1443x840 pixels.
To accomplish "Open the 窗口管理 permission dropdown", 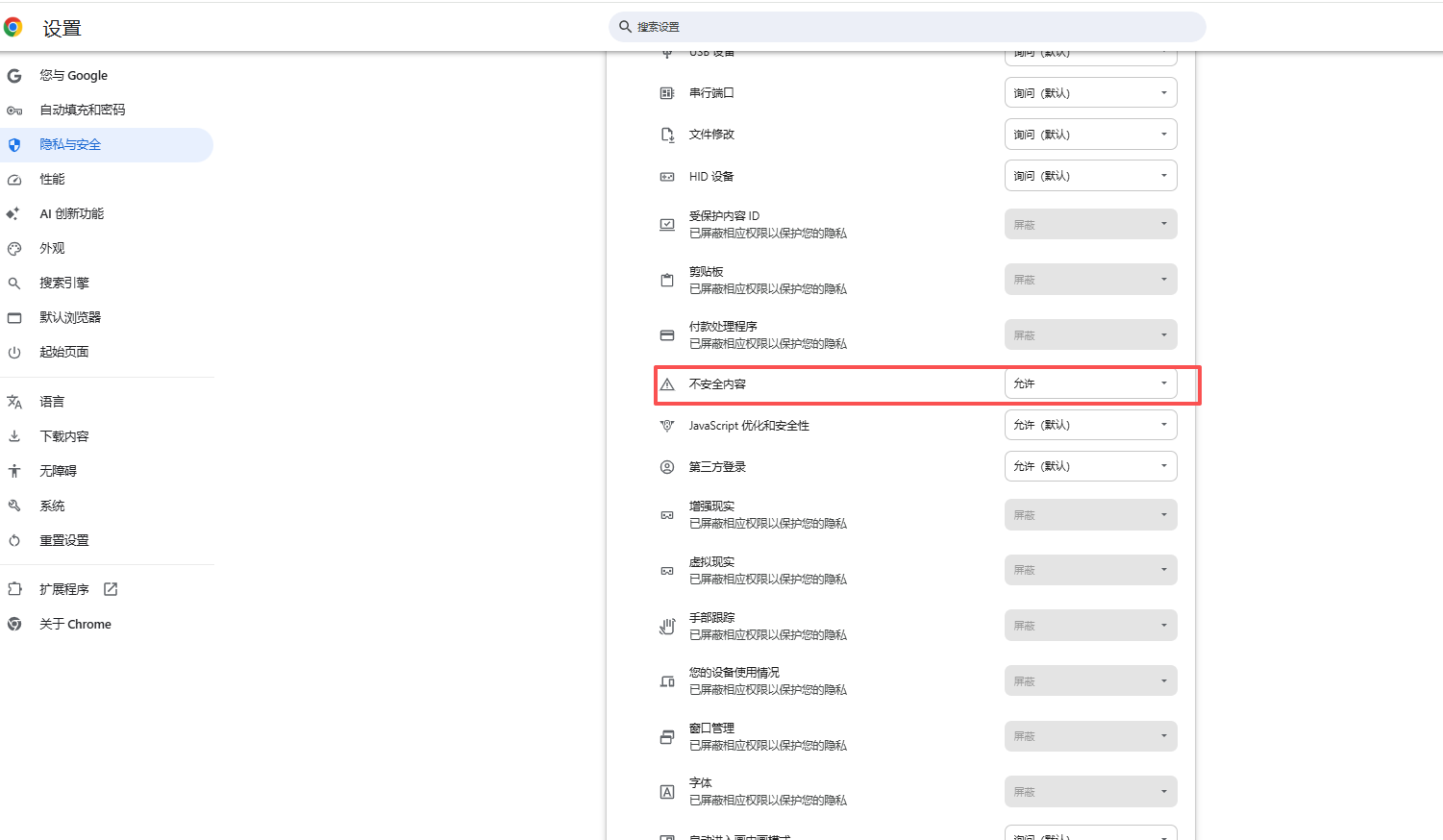I will pyautogui.click(x=1091, y=736).
